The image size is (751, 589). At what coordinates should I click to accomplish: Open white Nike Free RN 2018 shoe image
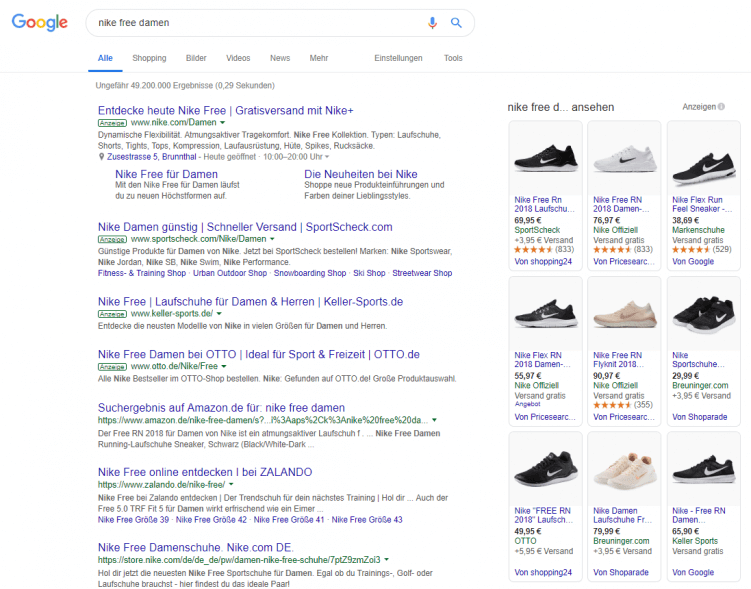pyautogui.click(x=624, y=159)
